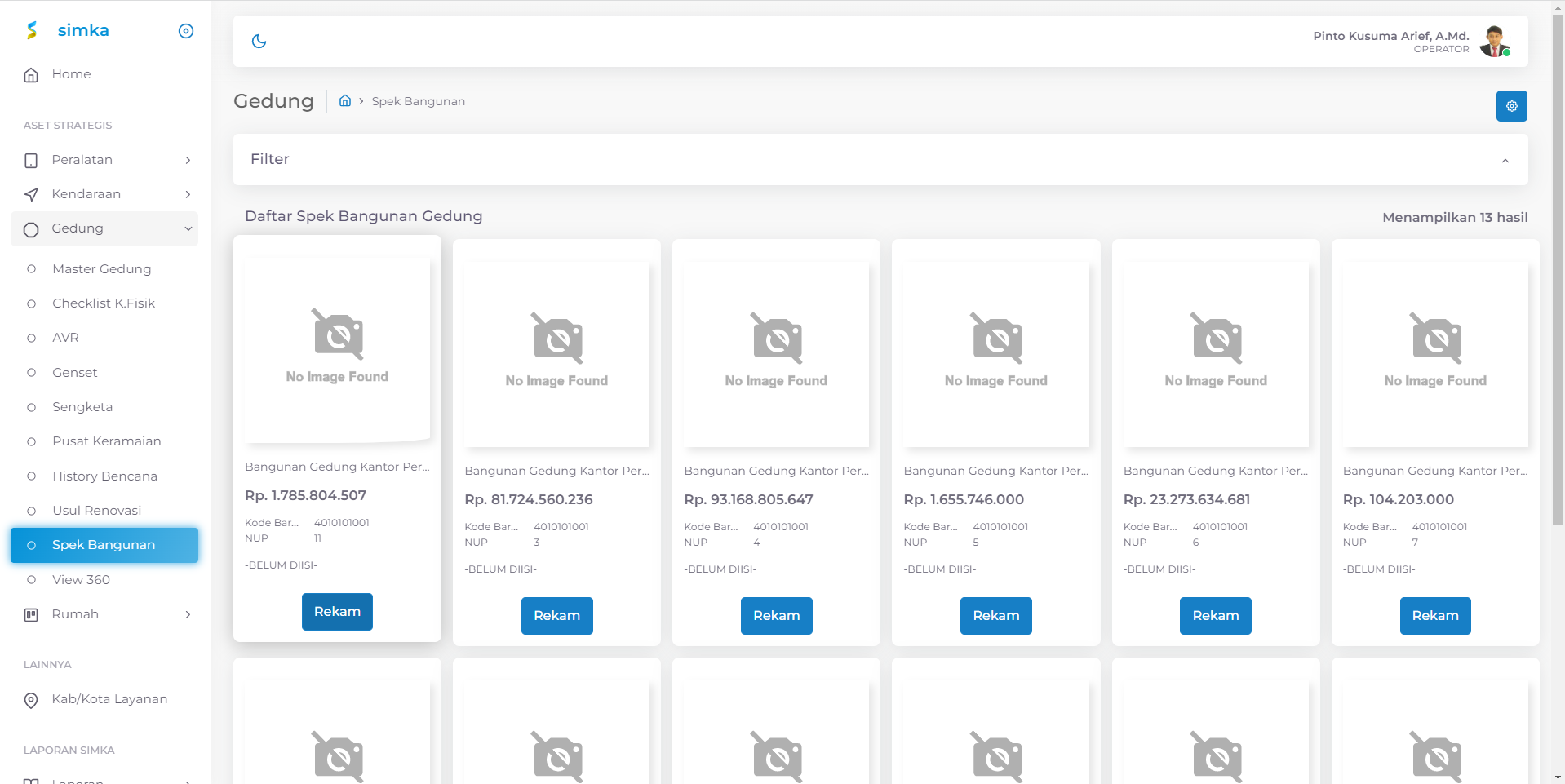The image size is (1565, 784).
Task: Click the Gedung circle icon
Action: (31, 229)
